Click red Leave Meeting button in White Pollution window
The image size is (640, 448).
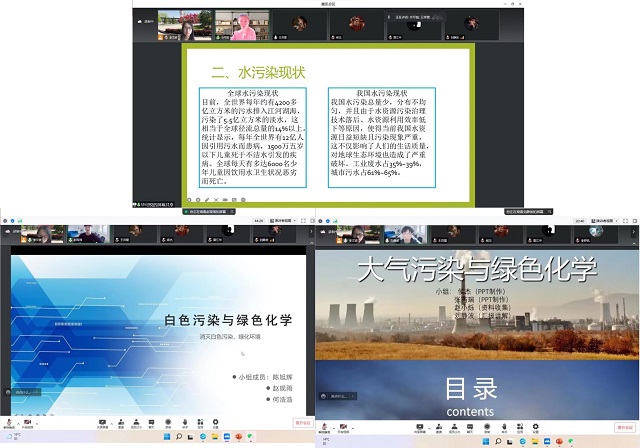point(303,423)
